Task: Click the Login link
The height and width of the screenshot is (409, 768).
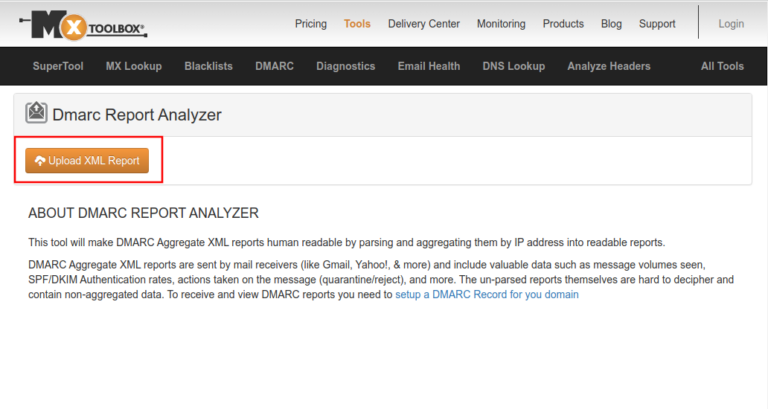Action: [731, 24]
